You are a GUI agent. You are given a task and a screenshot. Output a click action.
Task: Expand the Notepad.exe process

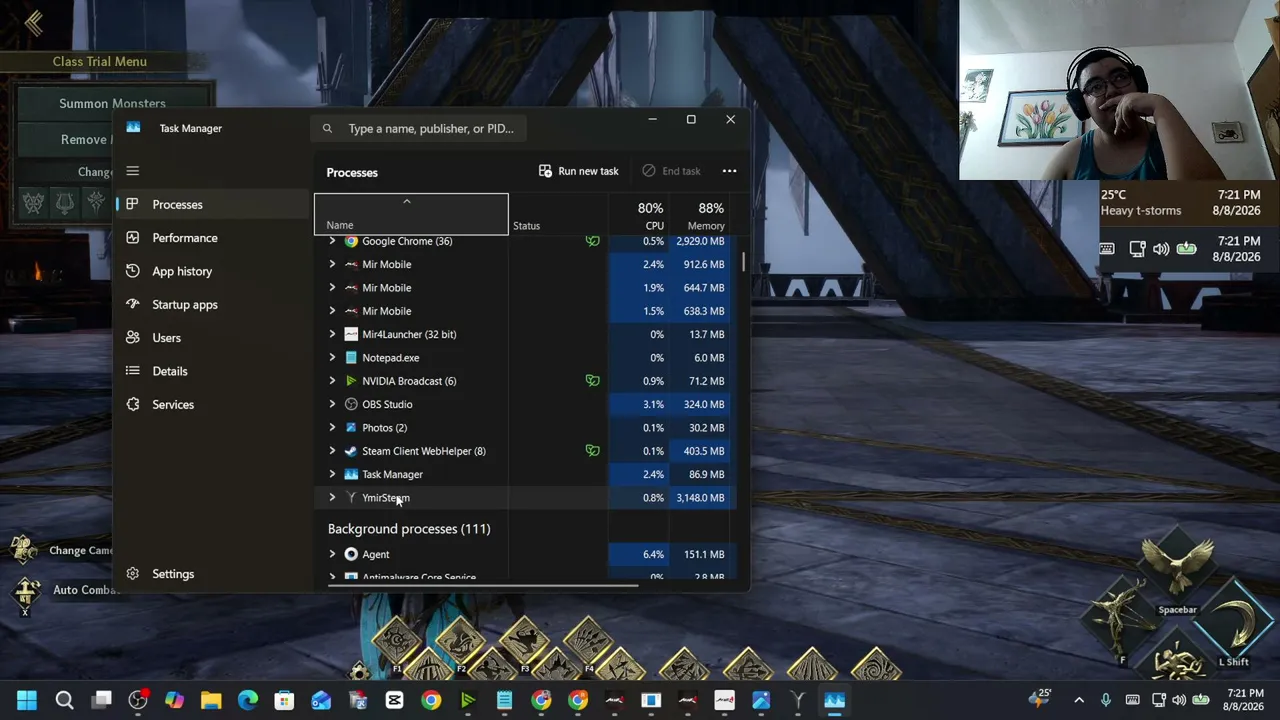(x=332, y=358)
